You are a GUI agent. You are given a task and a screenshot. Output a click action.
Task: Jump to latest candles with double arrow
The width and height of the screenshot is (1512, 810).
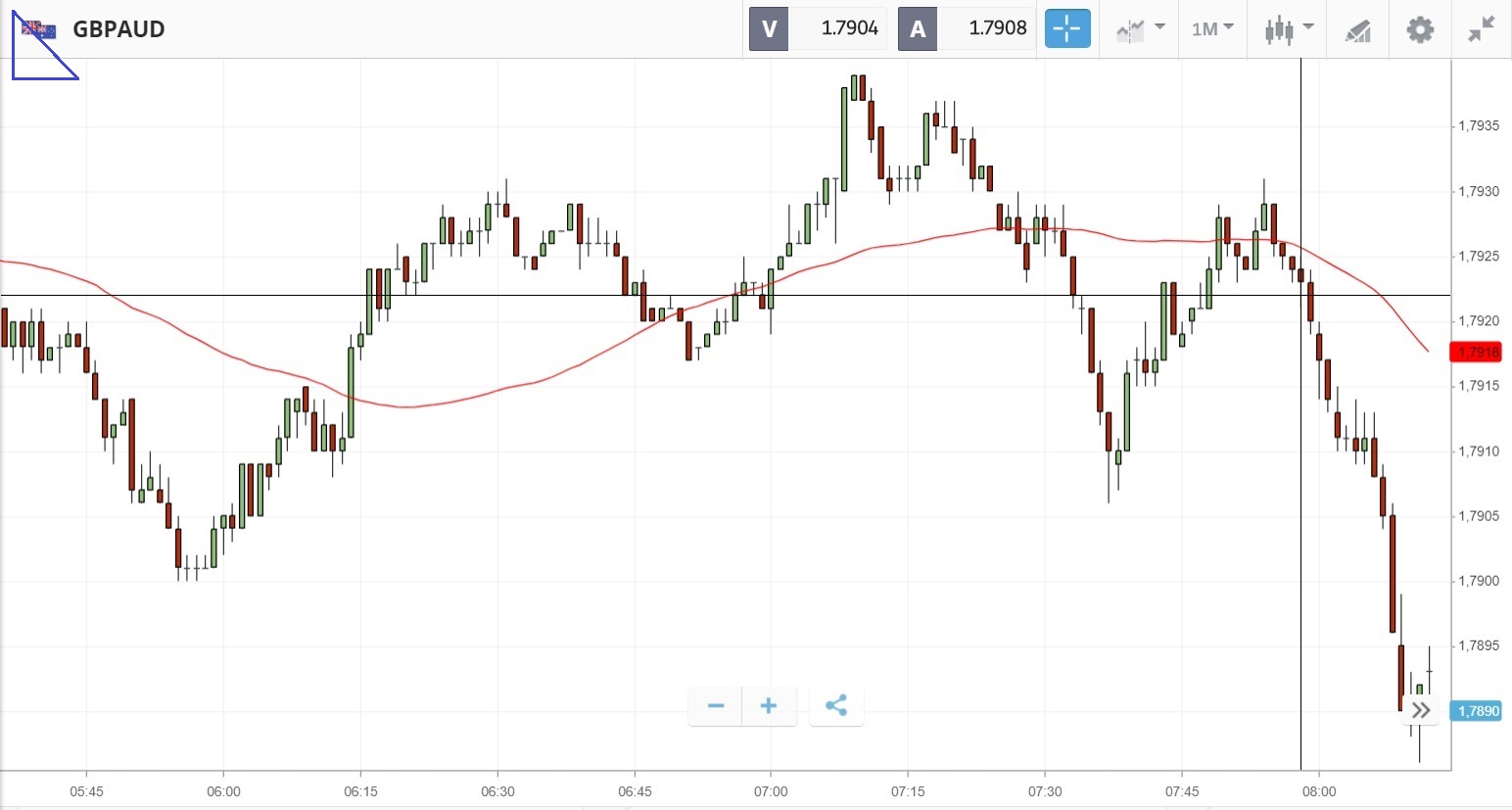coord(1421,710)
